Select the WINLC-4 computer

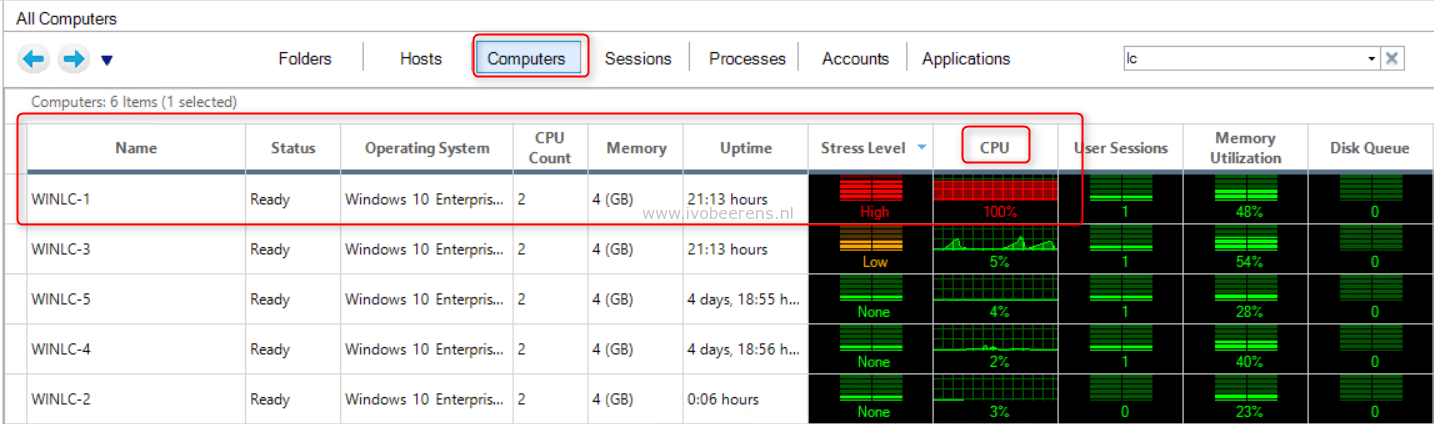click(61, 349)
